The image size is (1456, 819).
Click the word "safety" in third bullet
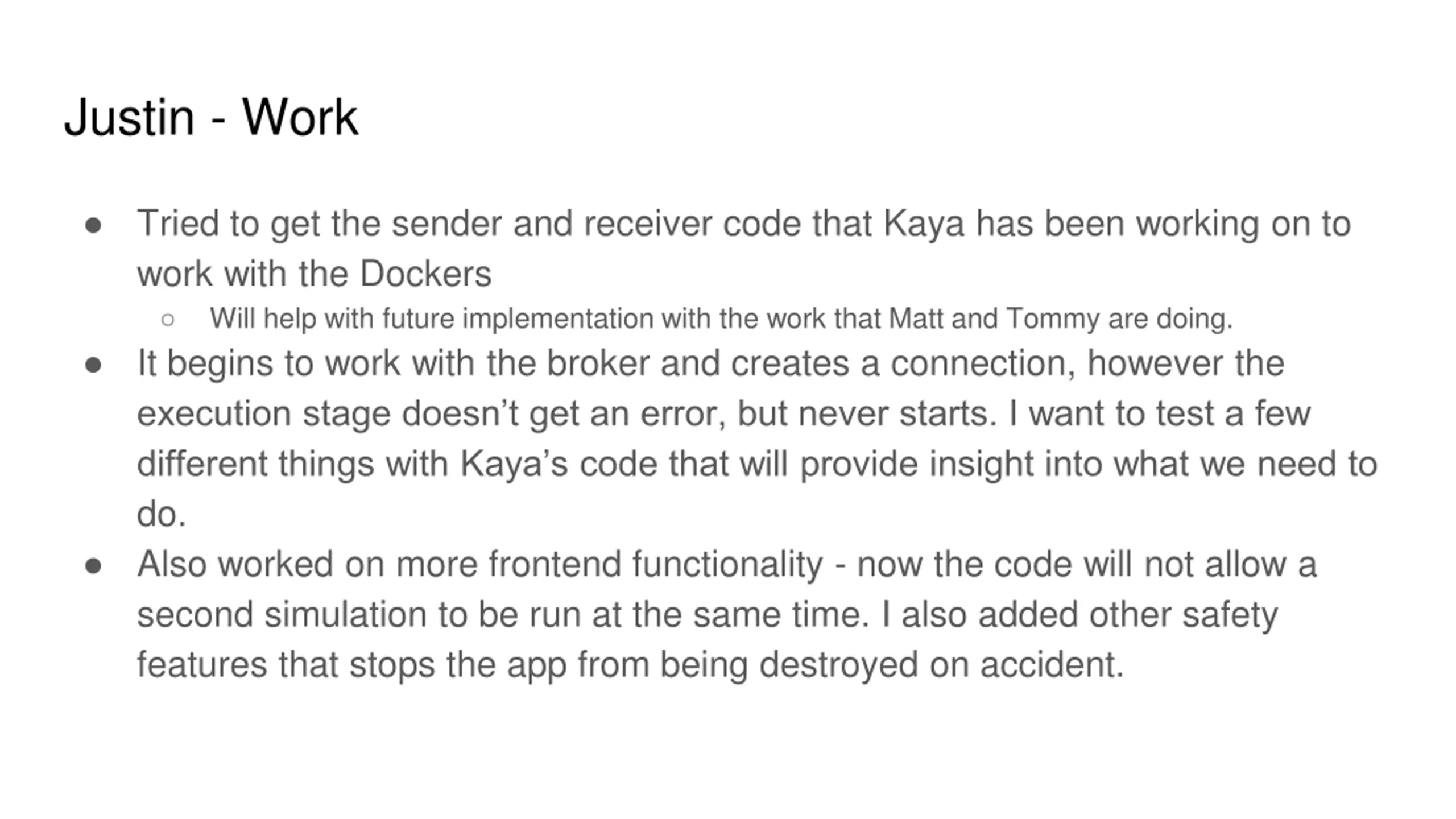coord(1230,615)
